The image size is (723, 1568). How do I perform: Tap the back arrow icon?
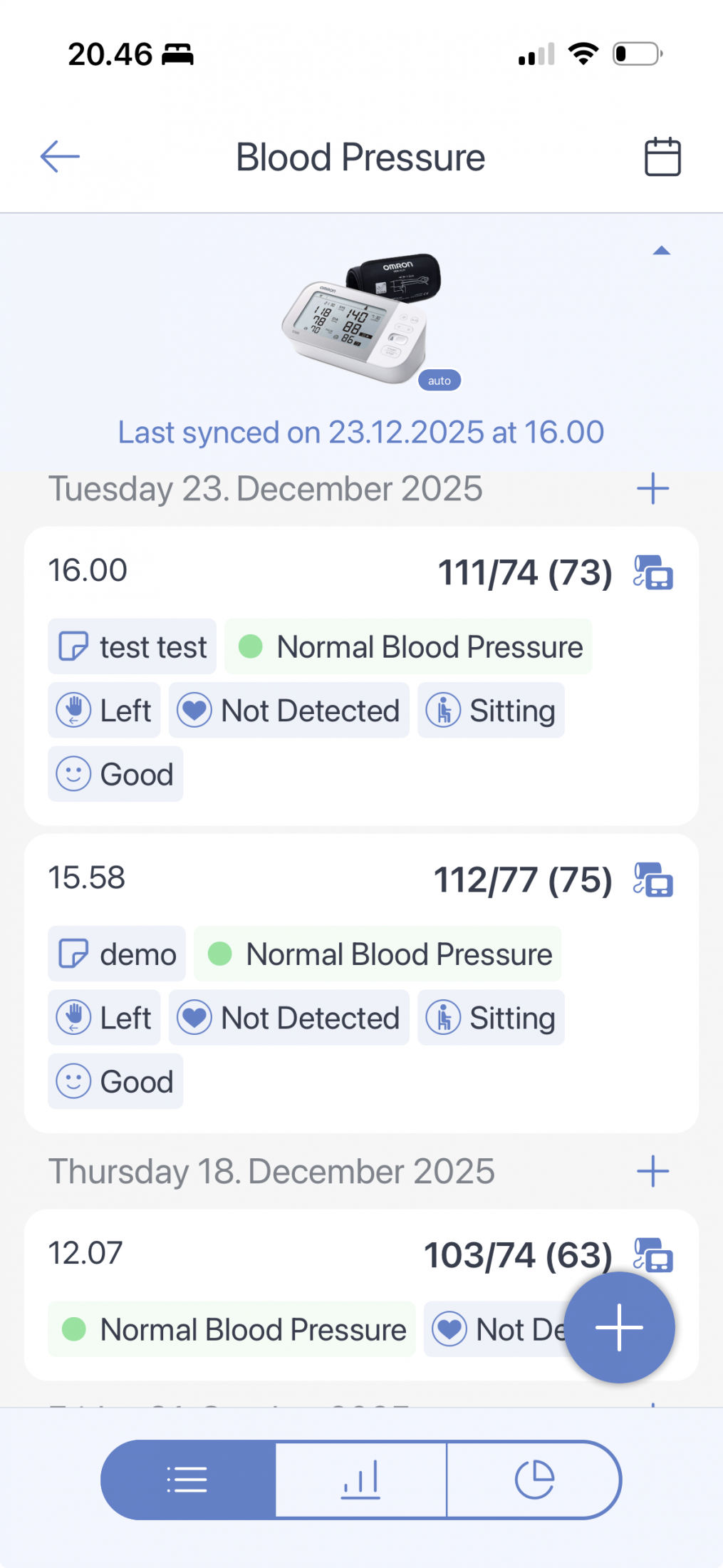point(60,157)
